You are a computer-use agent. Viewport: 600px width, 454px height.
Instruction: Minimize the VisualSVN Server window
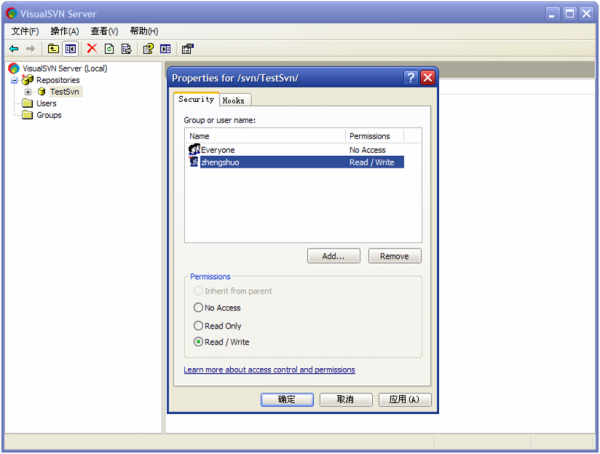(x=552, y=14)
